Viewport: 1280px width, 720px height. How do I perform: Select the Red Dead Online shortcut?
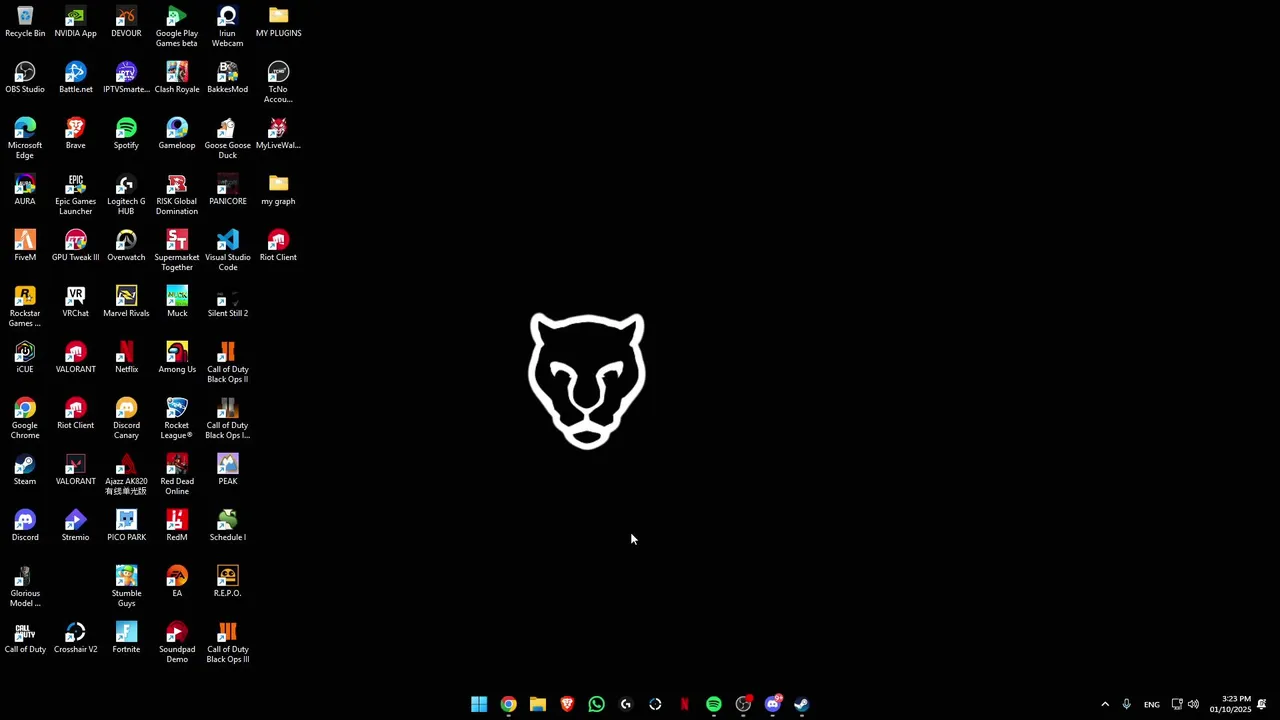tap(177, 475)
